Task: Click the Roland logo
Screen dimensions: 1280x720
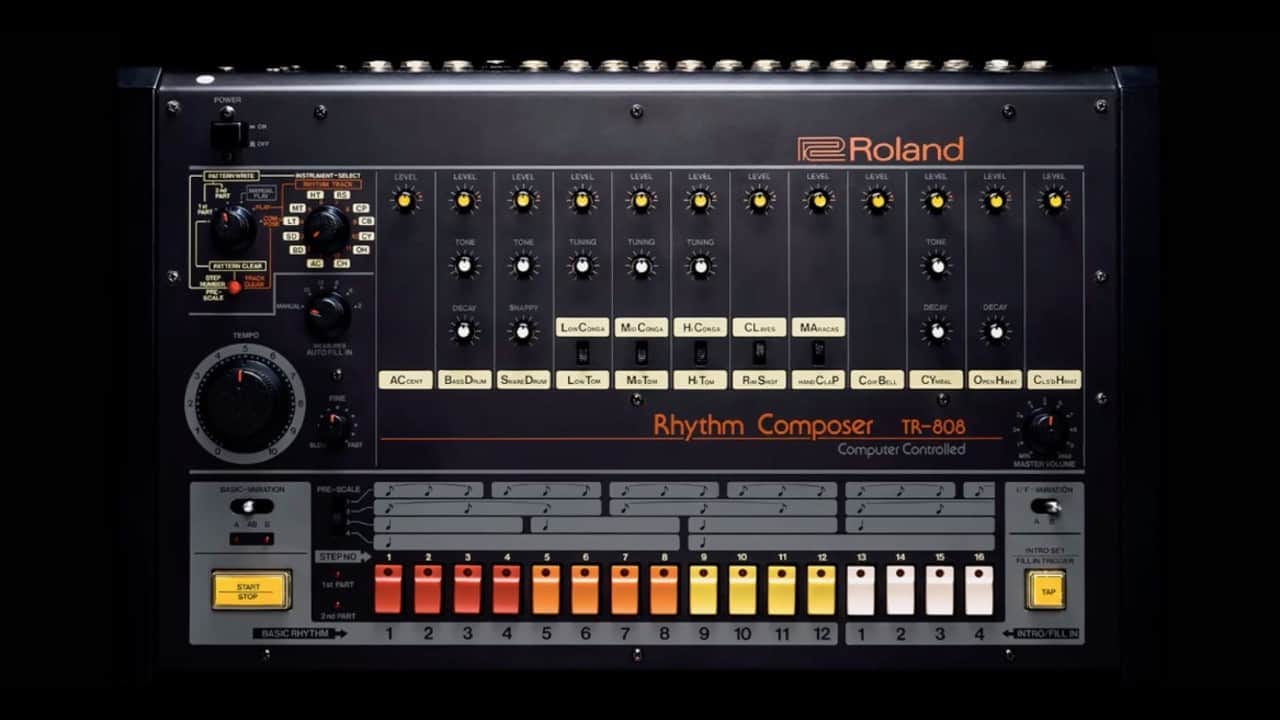Action: (x=881, y=149)
